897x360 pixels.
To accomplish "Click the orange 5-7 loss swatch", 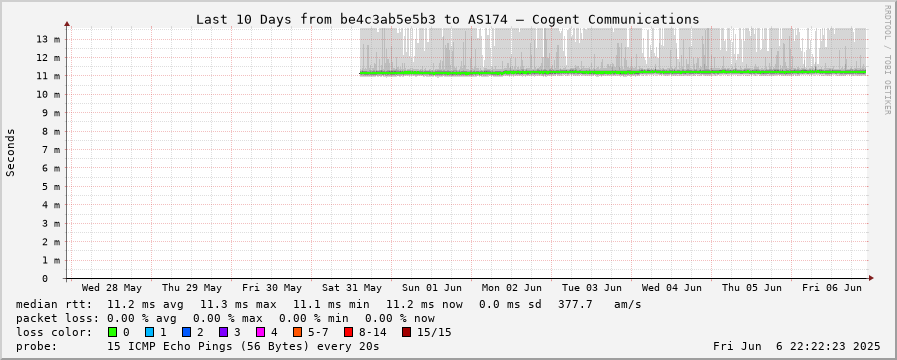I will 297,332.
